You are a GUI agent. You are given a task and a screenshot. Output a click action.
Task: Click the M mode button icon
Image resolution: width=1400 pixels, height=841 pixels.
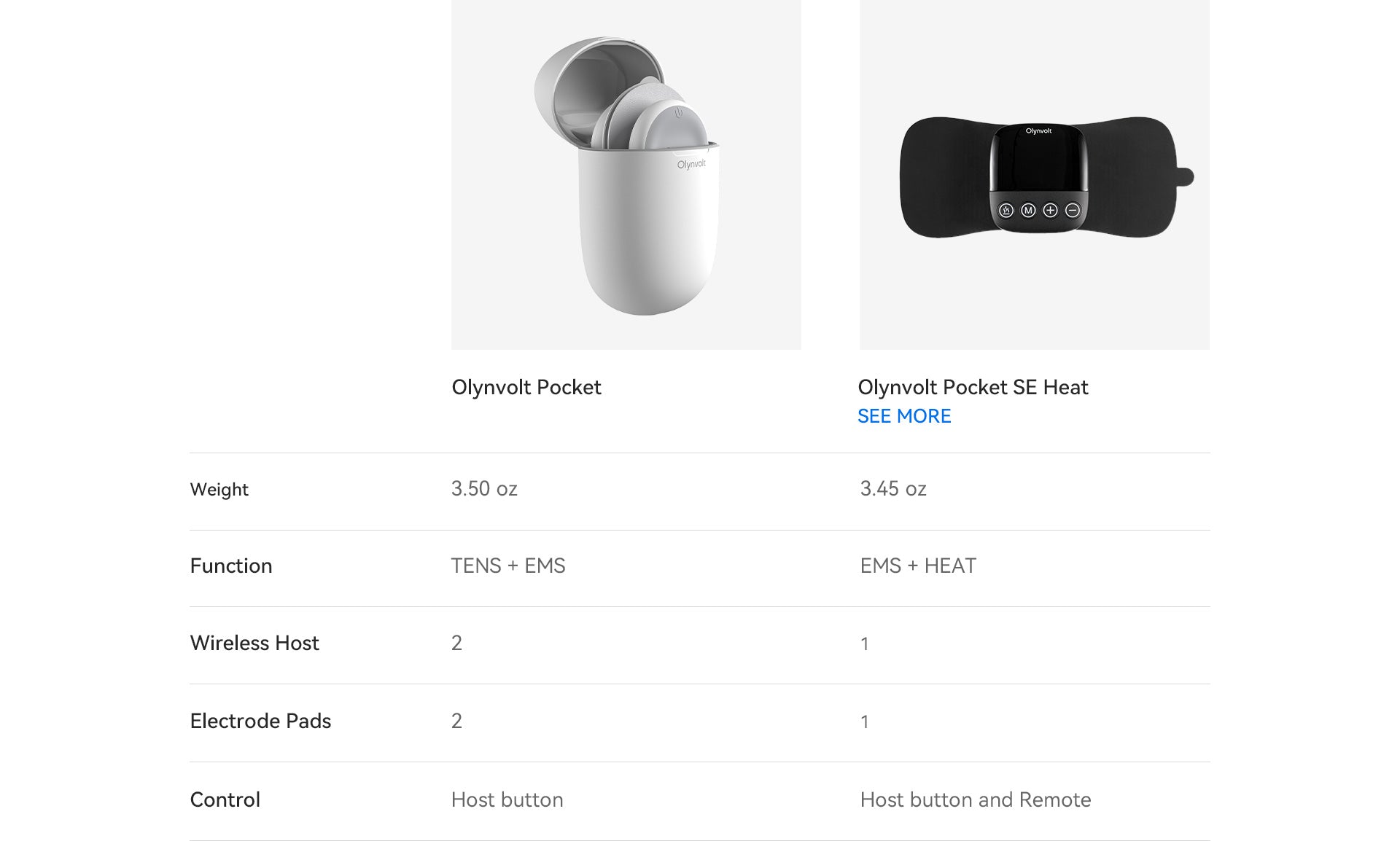[x=1028, y=211]
